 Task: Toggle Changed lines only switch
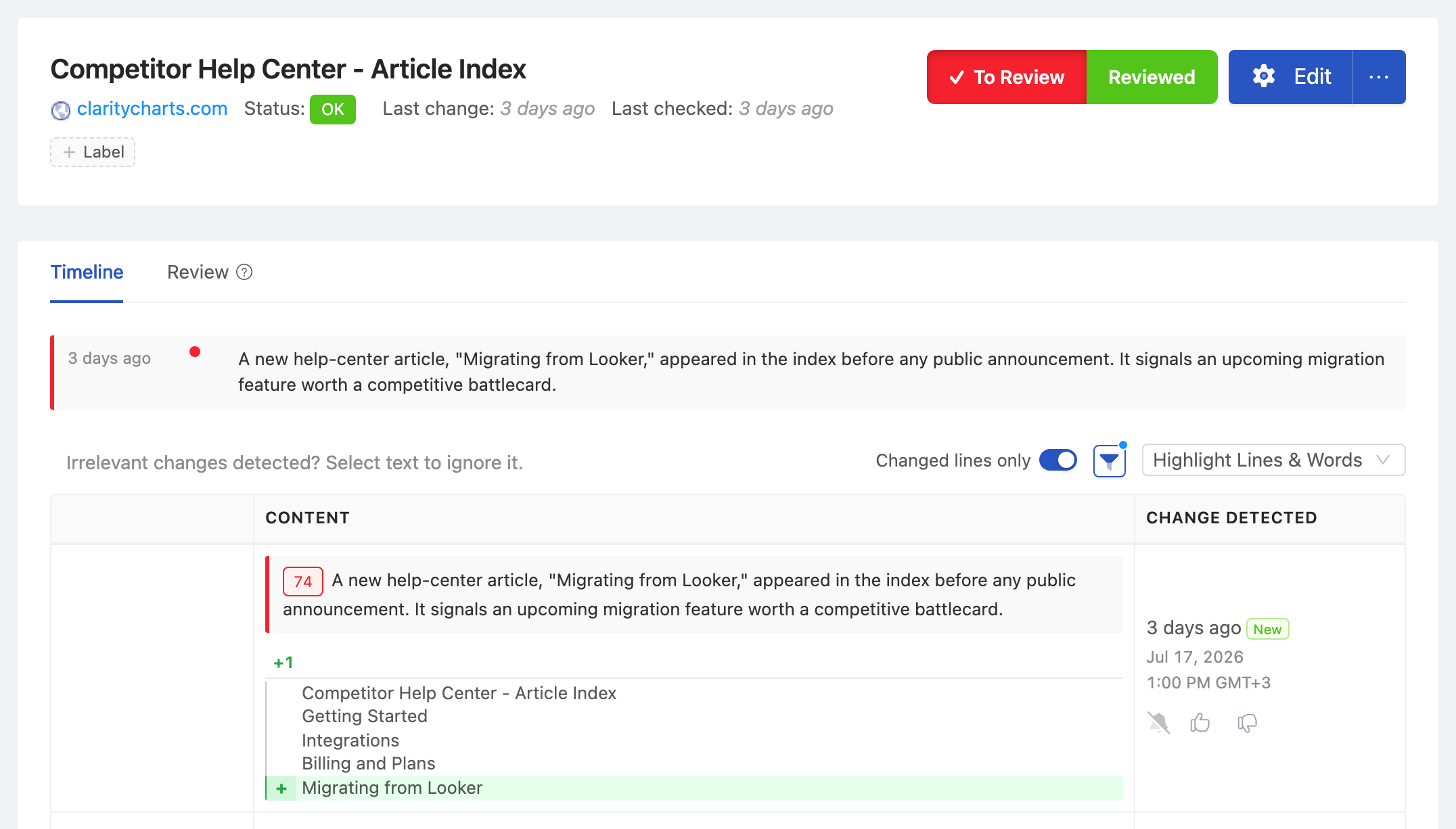pyautogui.click(x=1058, y=460)
